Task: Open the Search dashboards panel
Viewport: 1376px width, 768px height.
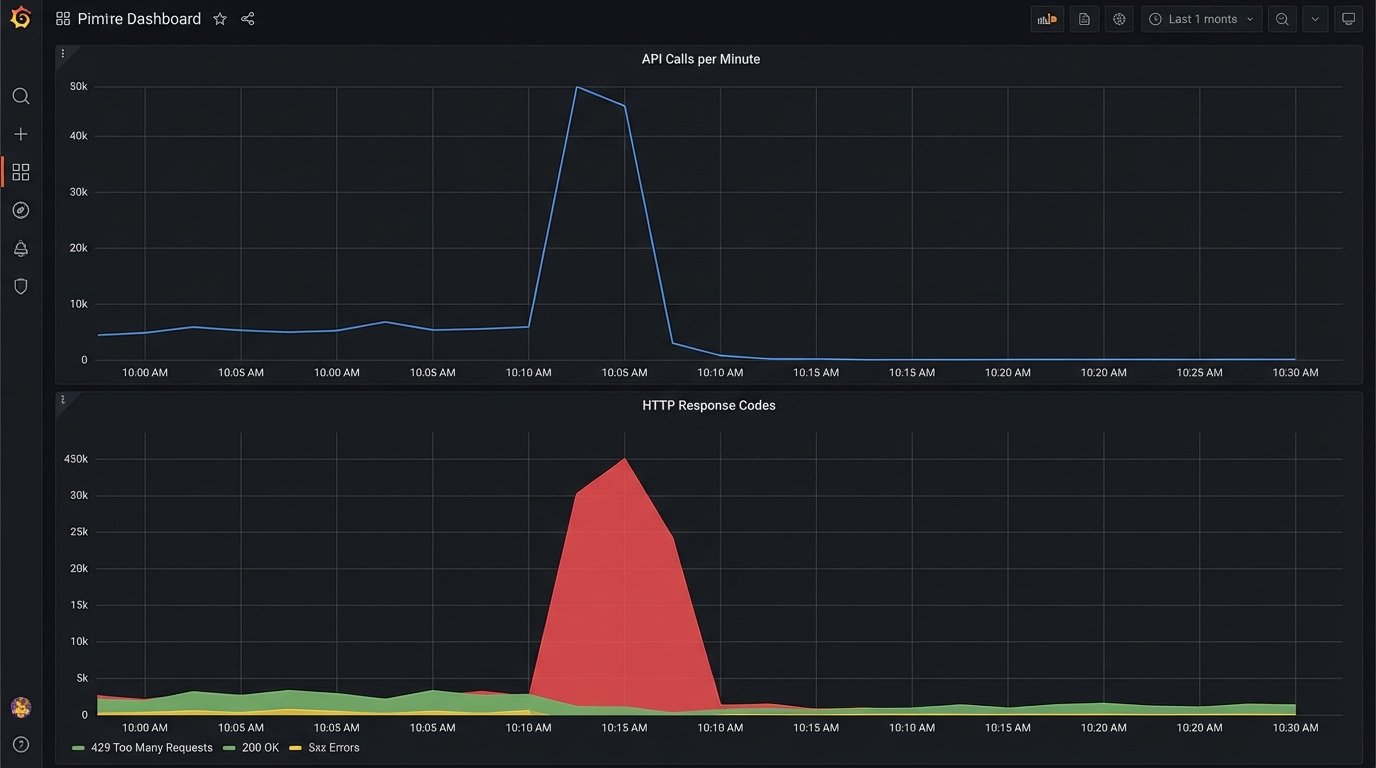Action: coord(21,96)
